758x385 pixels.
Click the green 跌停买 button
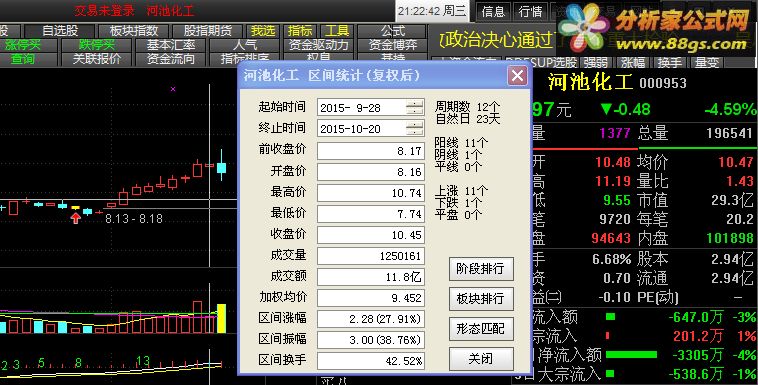97,45
